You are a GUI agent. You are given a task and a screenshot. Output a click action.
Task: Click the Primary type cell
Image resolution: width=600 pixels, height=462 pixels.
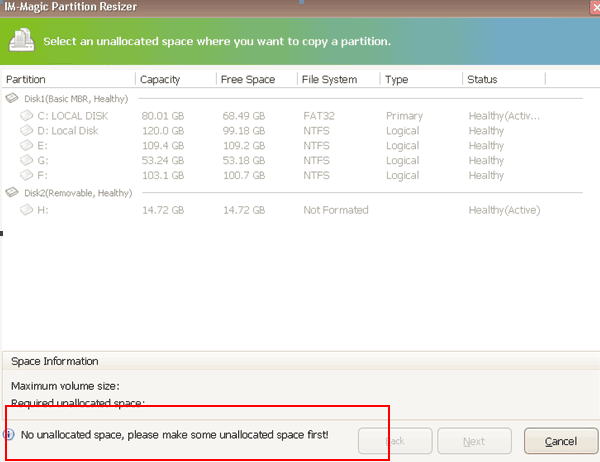[404, 116]
